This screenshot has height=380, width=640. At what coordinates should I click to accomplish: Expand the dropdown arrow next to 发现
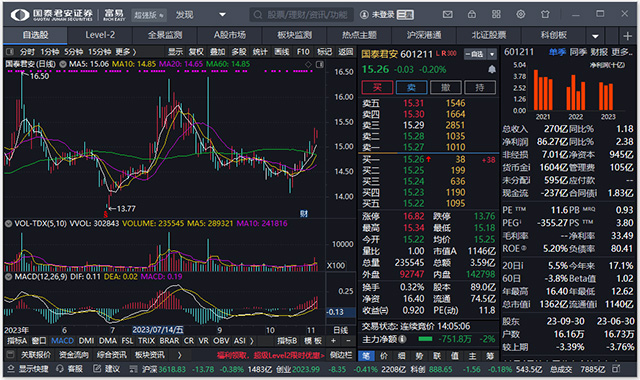click(222, 15)
